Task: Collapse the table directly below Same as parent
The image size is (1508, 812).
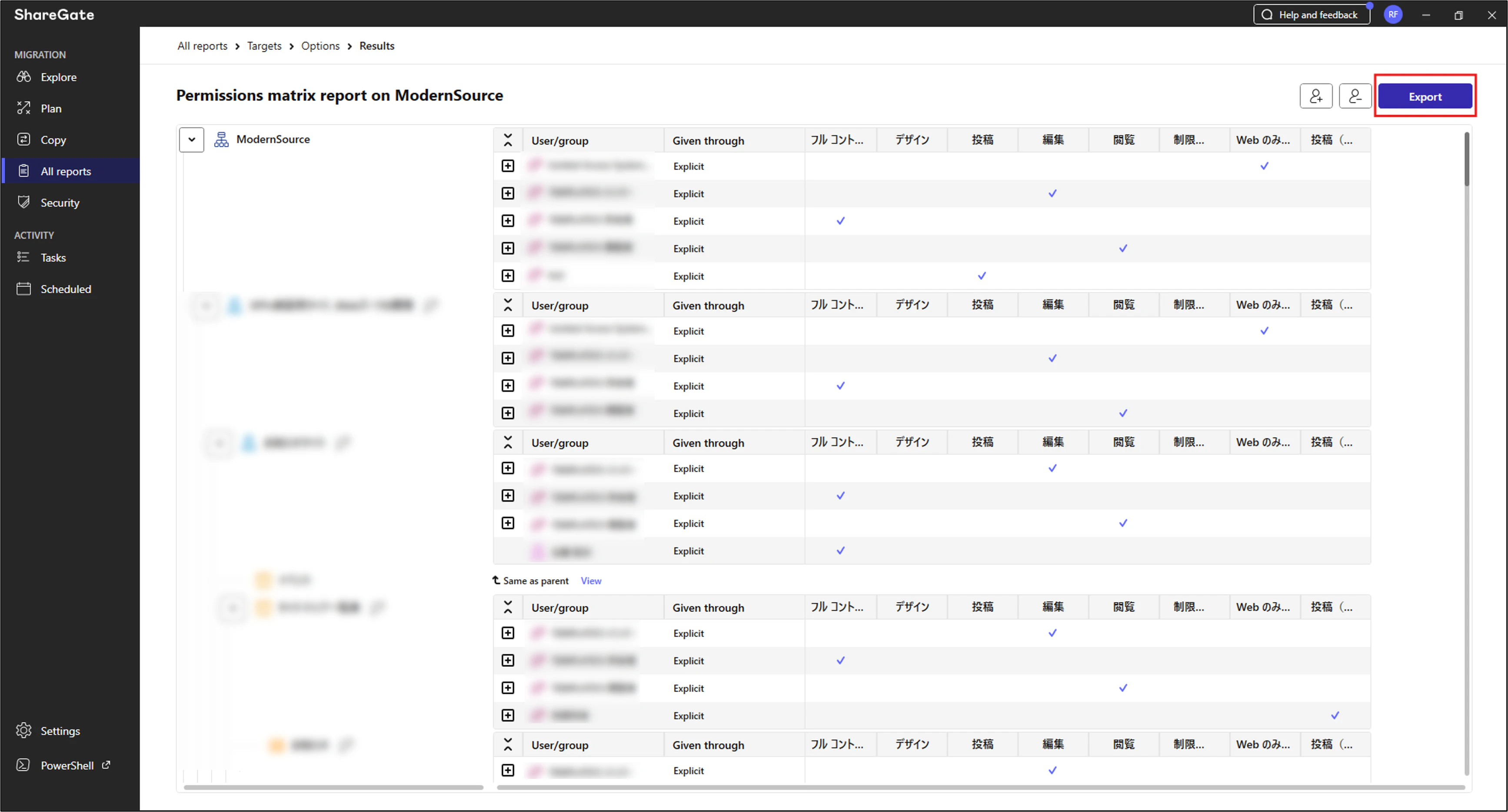Action: (508, 608)
